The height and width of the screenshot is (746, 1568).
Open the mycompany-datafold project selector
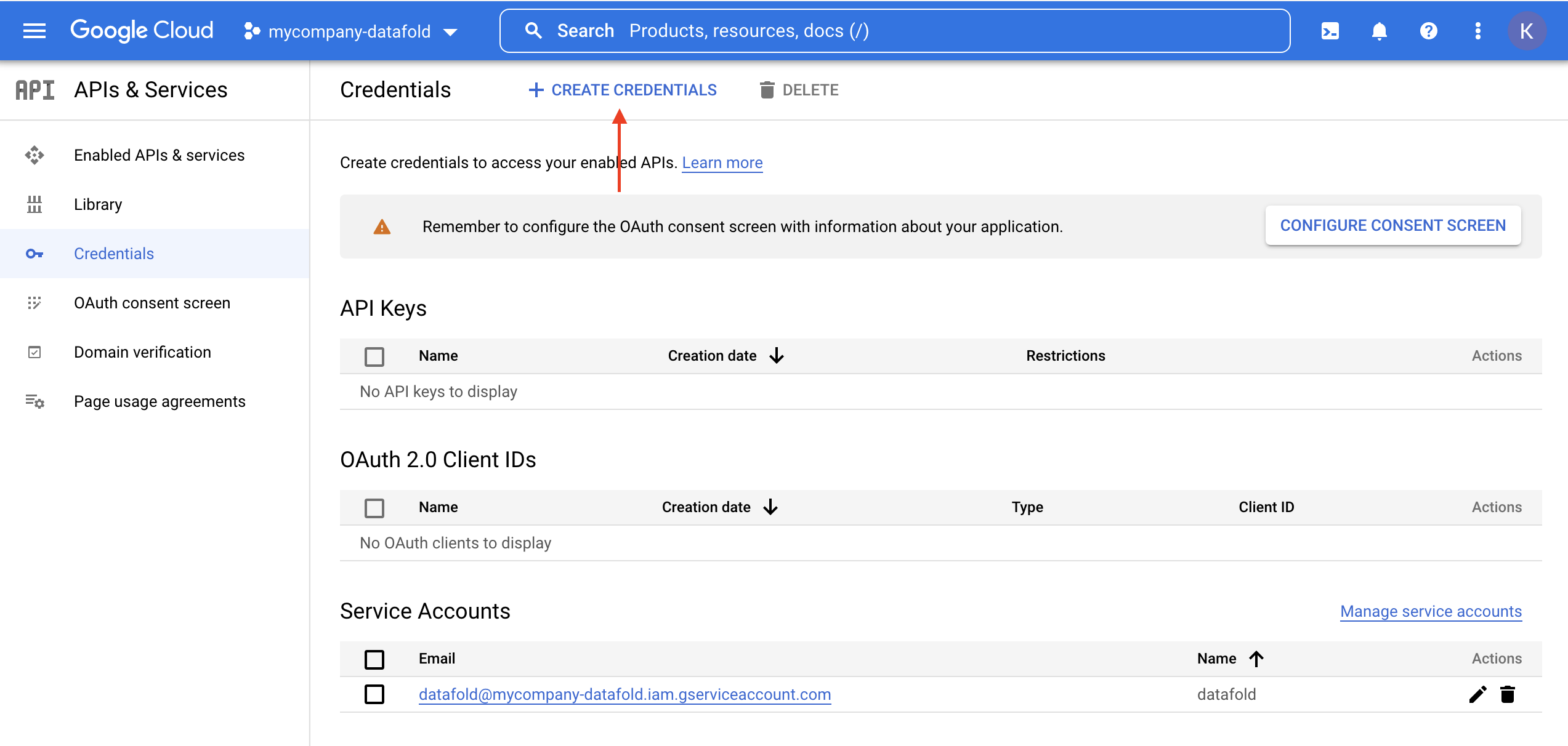pos(350,31)
